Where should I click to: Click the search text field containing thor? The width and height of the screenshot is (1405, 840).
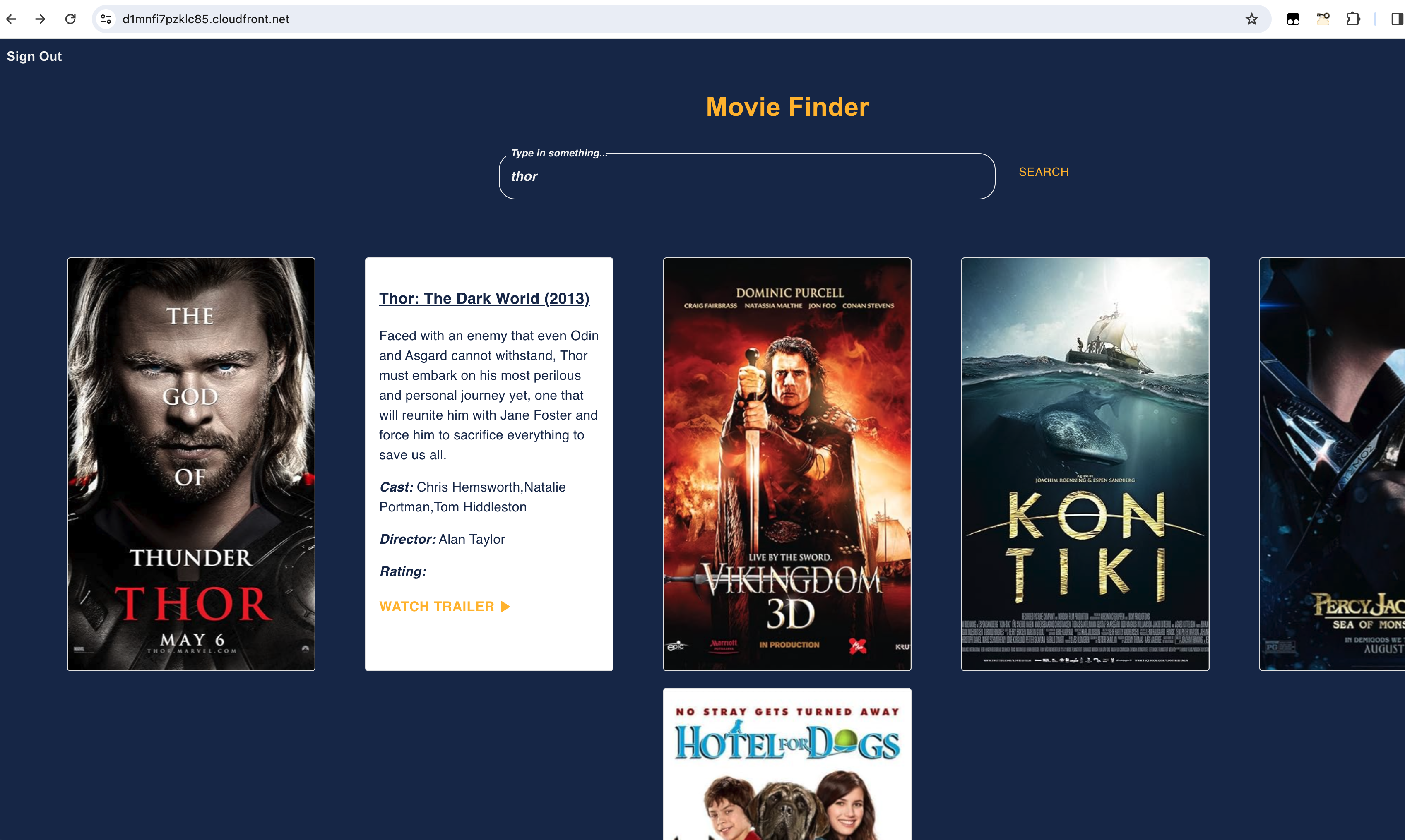coord(746,177)
